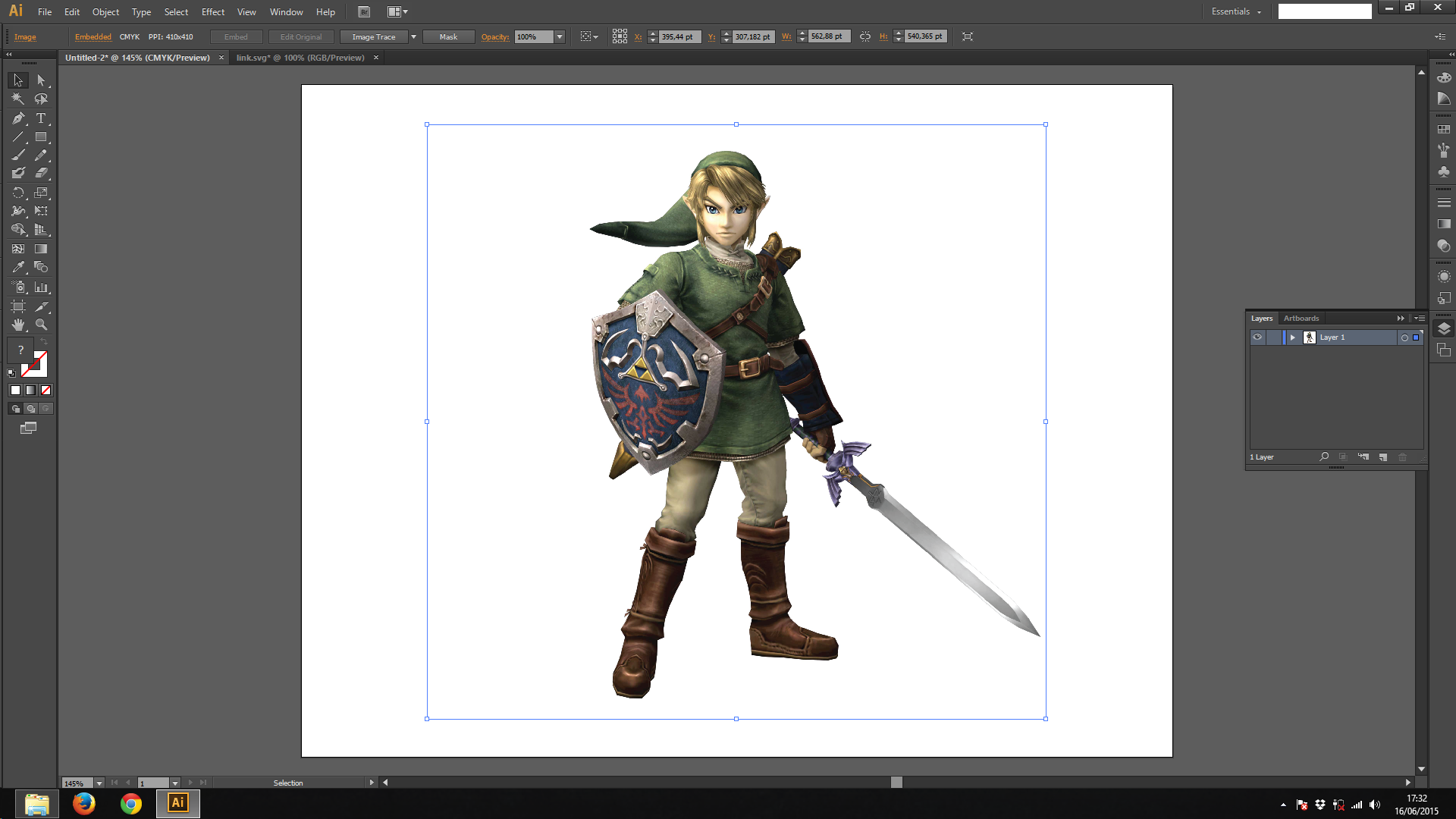The width and height of the screenshot is (1456, 819).
Task: Choose the Symbol Sprayer tool
Action: [18, 287]
